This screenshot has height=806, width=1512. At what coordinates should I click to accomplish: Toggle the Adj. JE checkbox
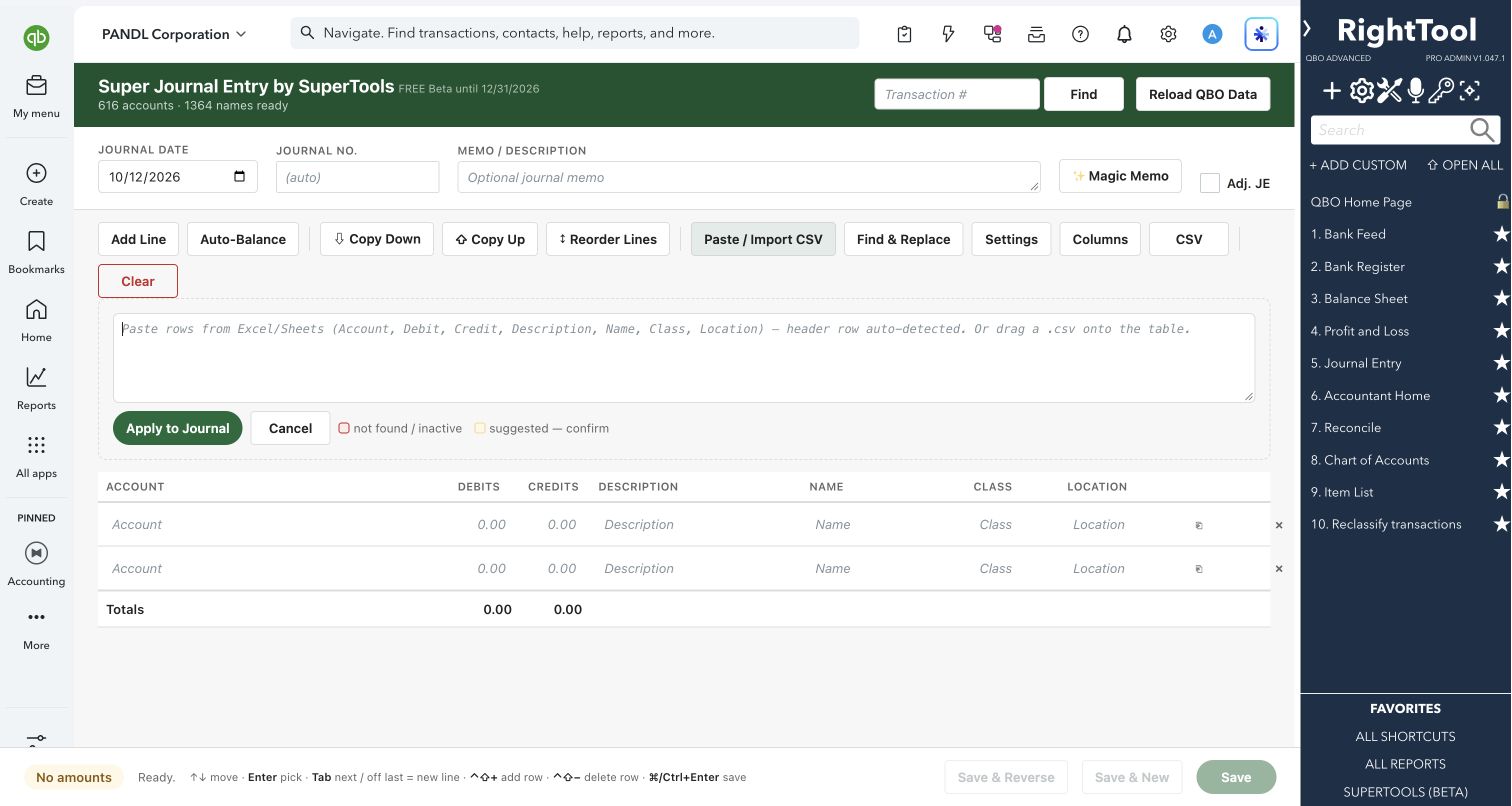coord(1210,183)
